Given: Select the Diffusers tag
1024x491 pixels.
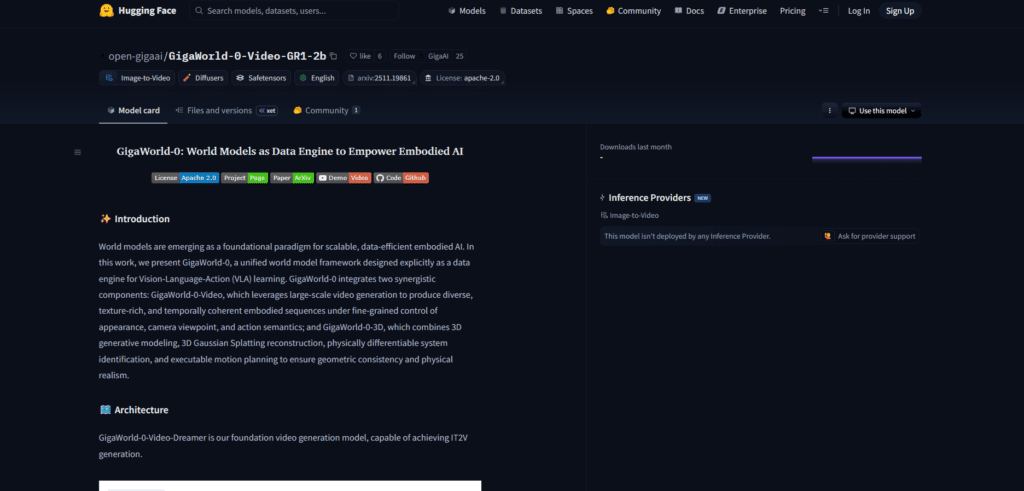Looking at the screenshot, I should [x=203, y=78].
